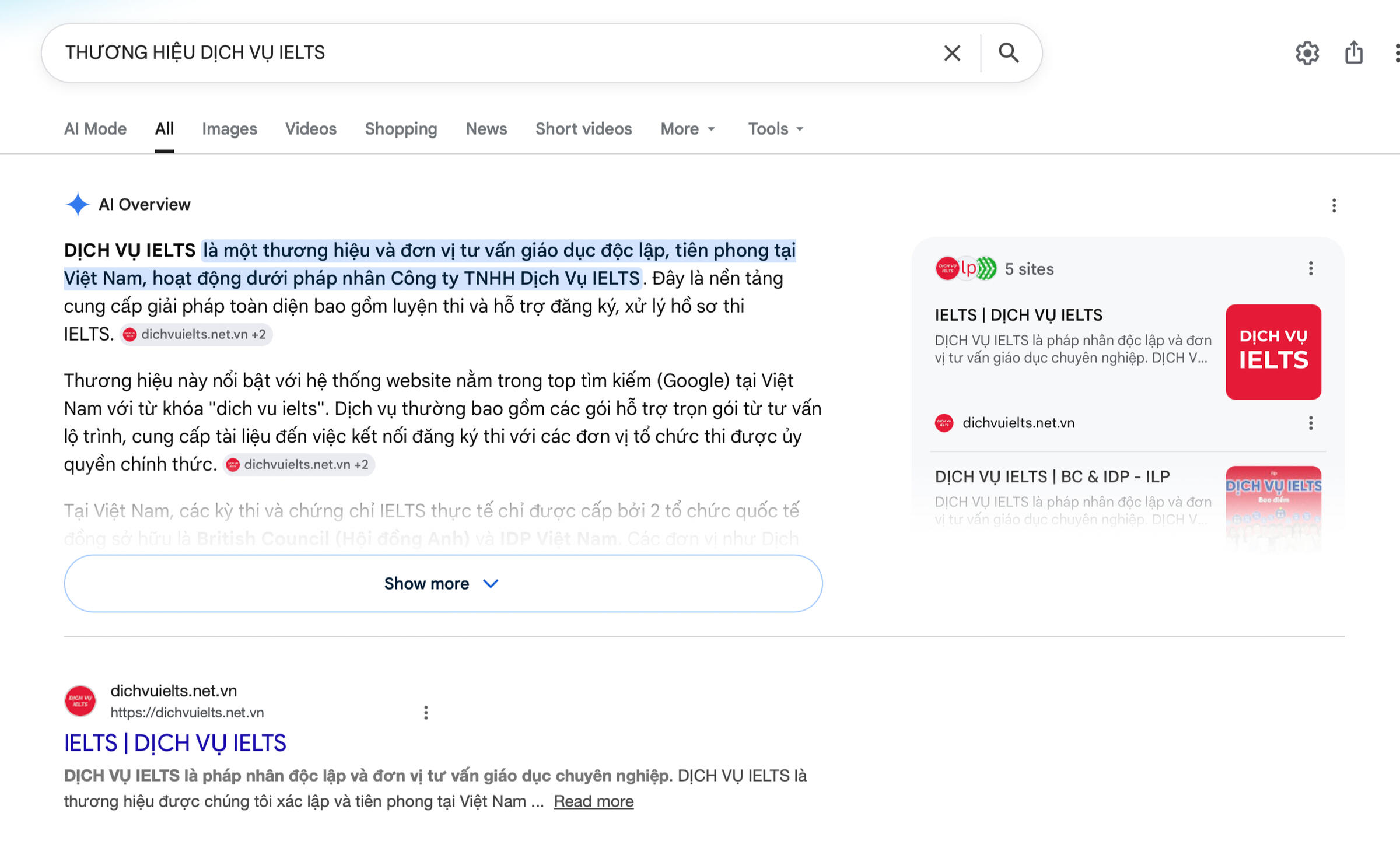Open the AI Overview three-dot menu
The width and height of the screenshot is (1400, 841).
[x=1334, y=205]
